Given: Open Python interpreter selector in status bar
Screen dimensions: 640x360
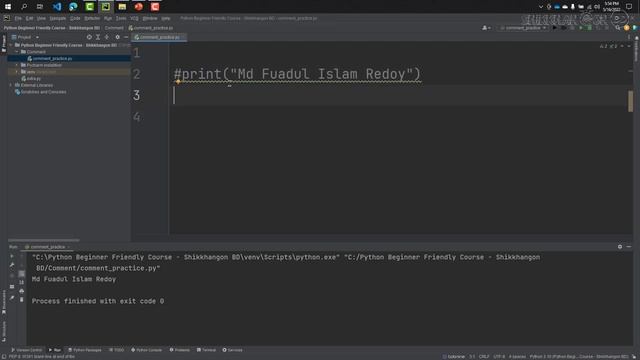Looking at the screenshot, I should click(x=579, y=357).
